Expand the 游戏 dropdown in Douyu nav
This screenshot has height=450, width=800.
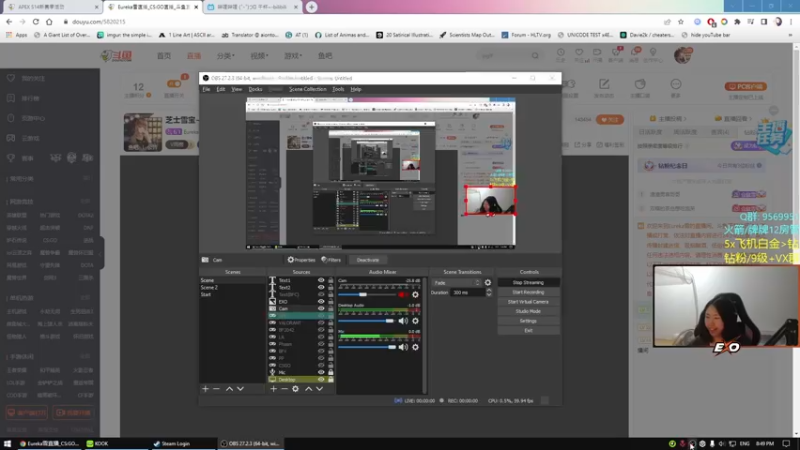pos(293,56)
